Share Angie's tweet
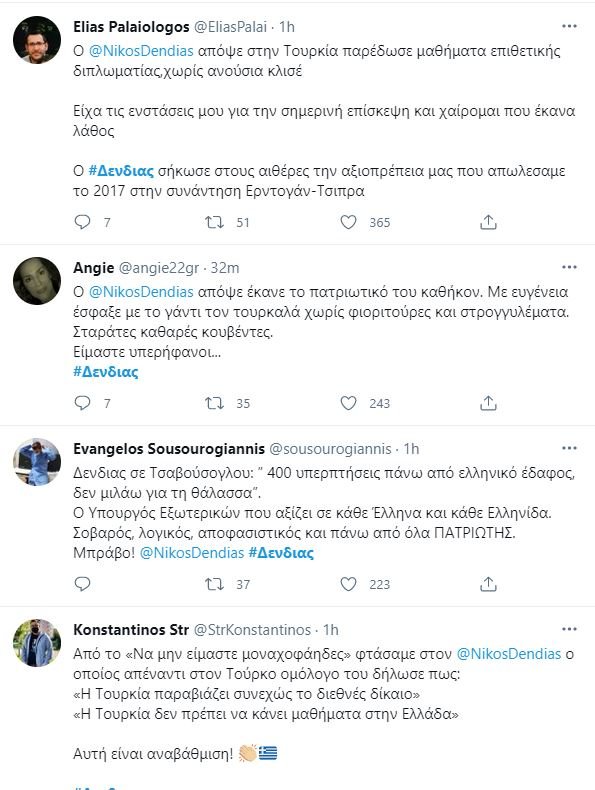Viewport: 595px width, 790px height. click(x=488, y=403)
